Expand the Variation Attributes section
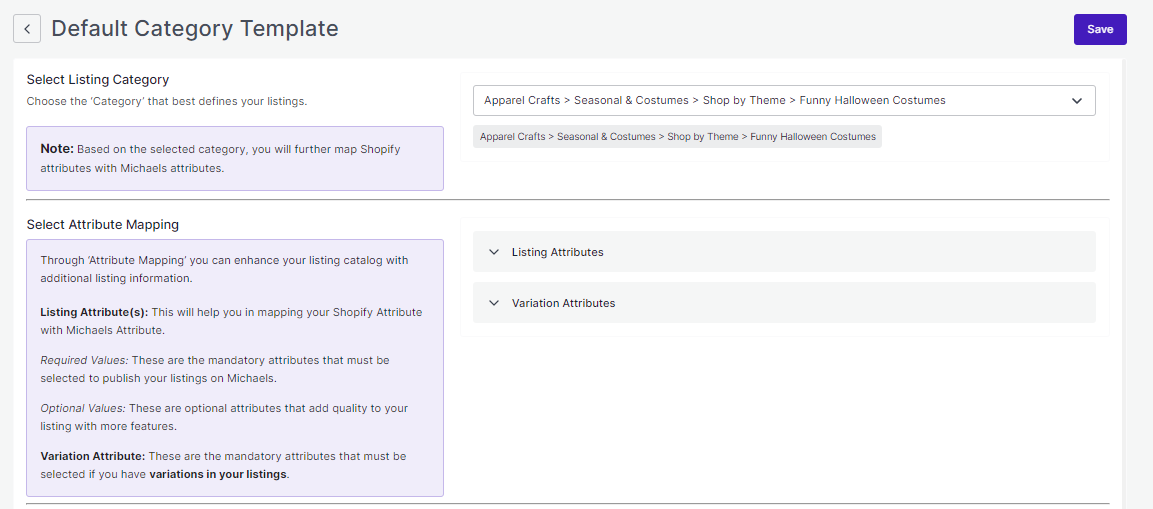 [563, 303]
